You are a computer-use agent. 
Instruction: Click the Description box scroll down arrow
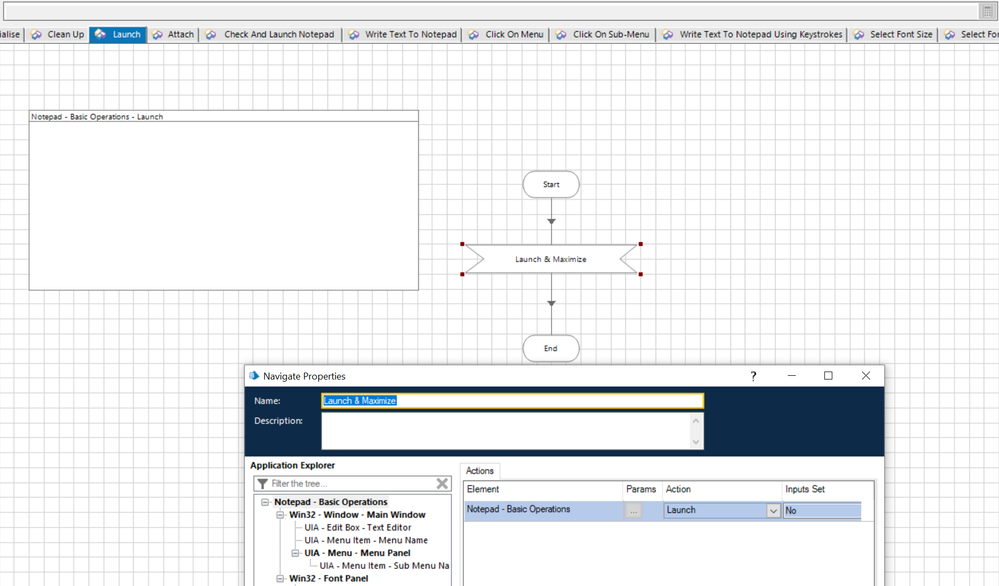(696, 441)
